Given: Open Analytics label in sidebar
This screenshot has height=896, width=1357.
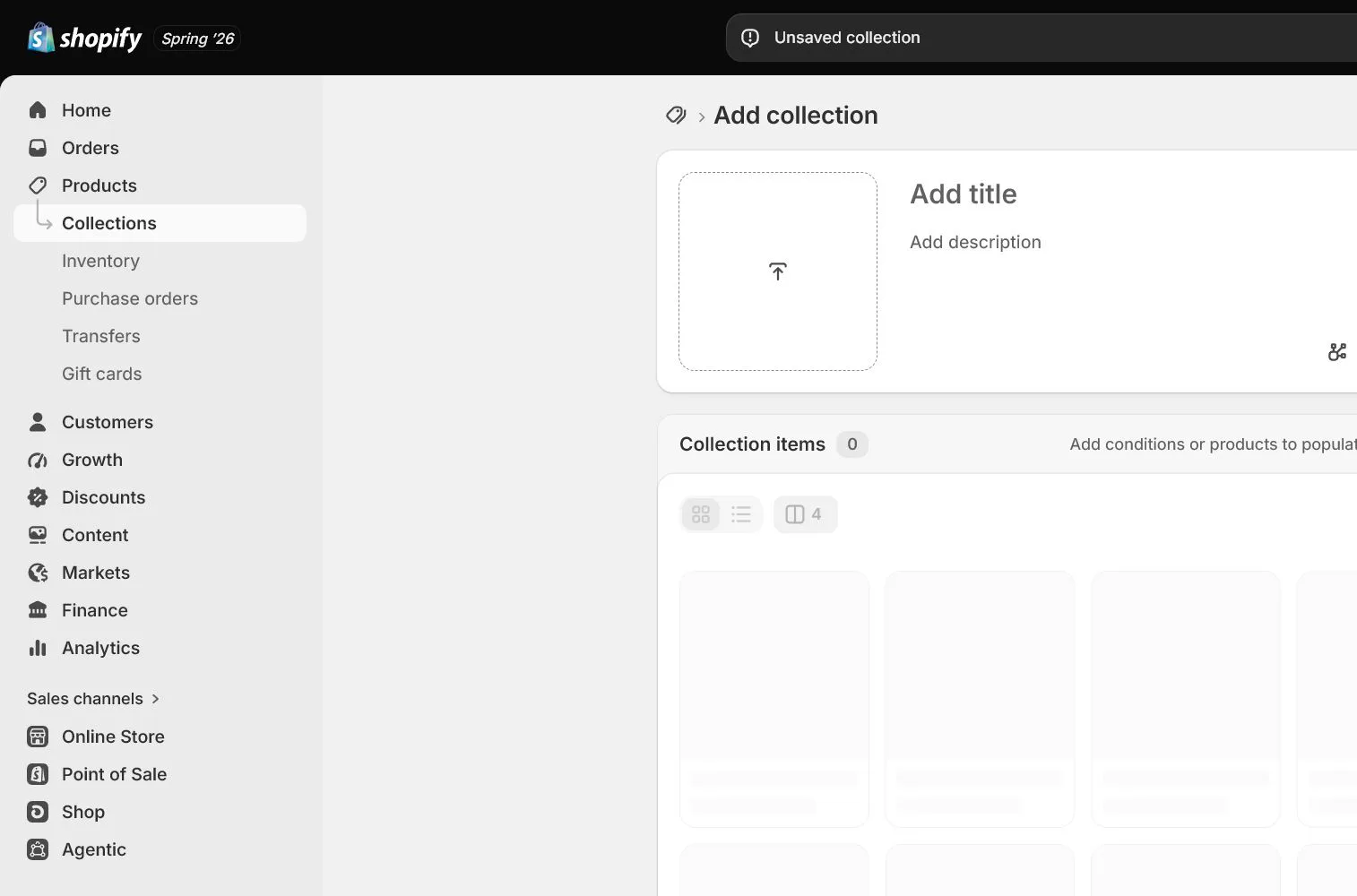Looking at the screenshot, I should [x=101, y=648].
